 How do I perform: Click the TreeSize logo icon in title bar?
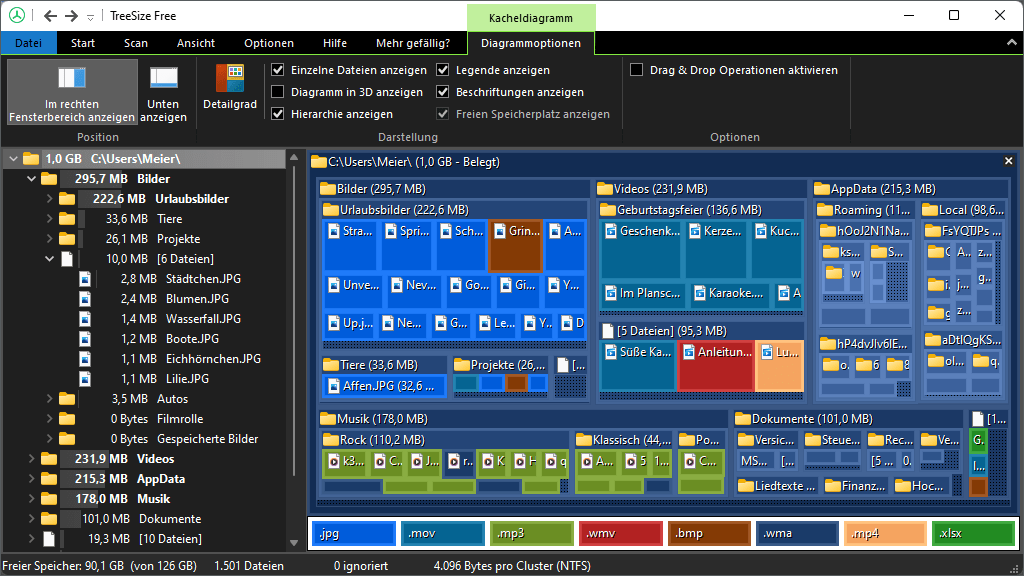pos(17,16)
